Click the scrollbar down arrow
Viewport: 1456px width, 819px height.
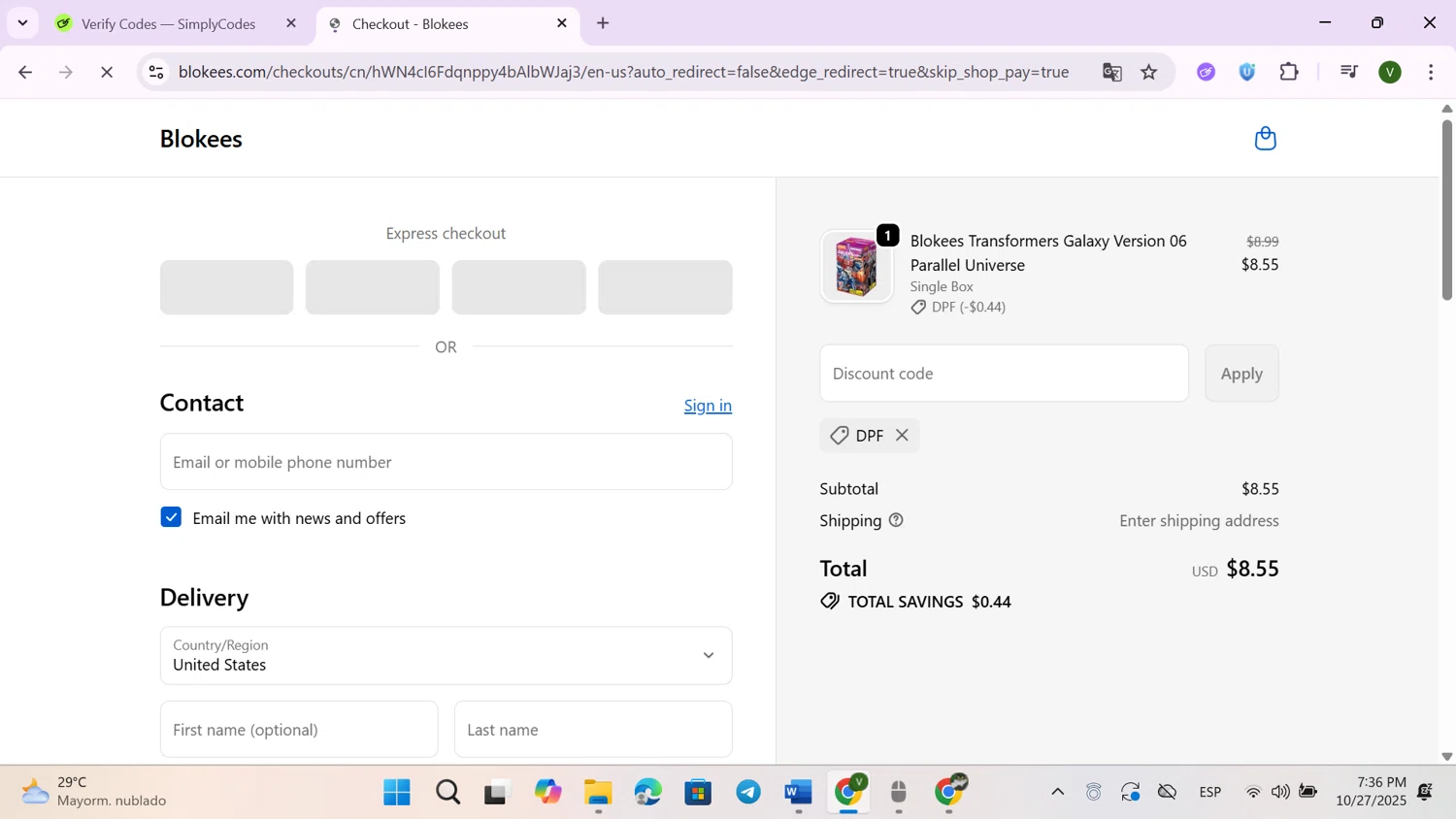[1446, 756]
